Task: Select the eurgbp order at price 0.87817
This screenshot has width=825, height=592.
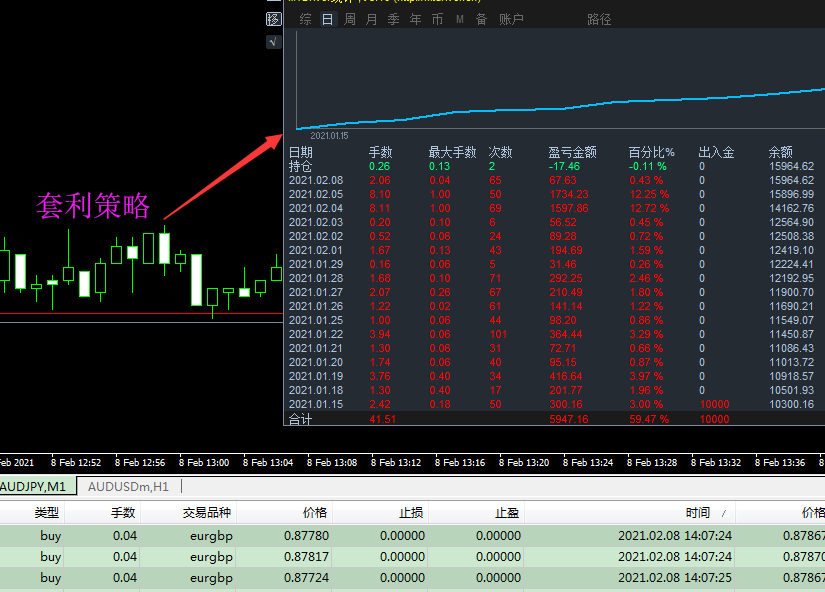Action: coord(412,557)
